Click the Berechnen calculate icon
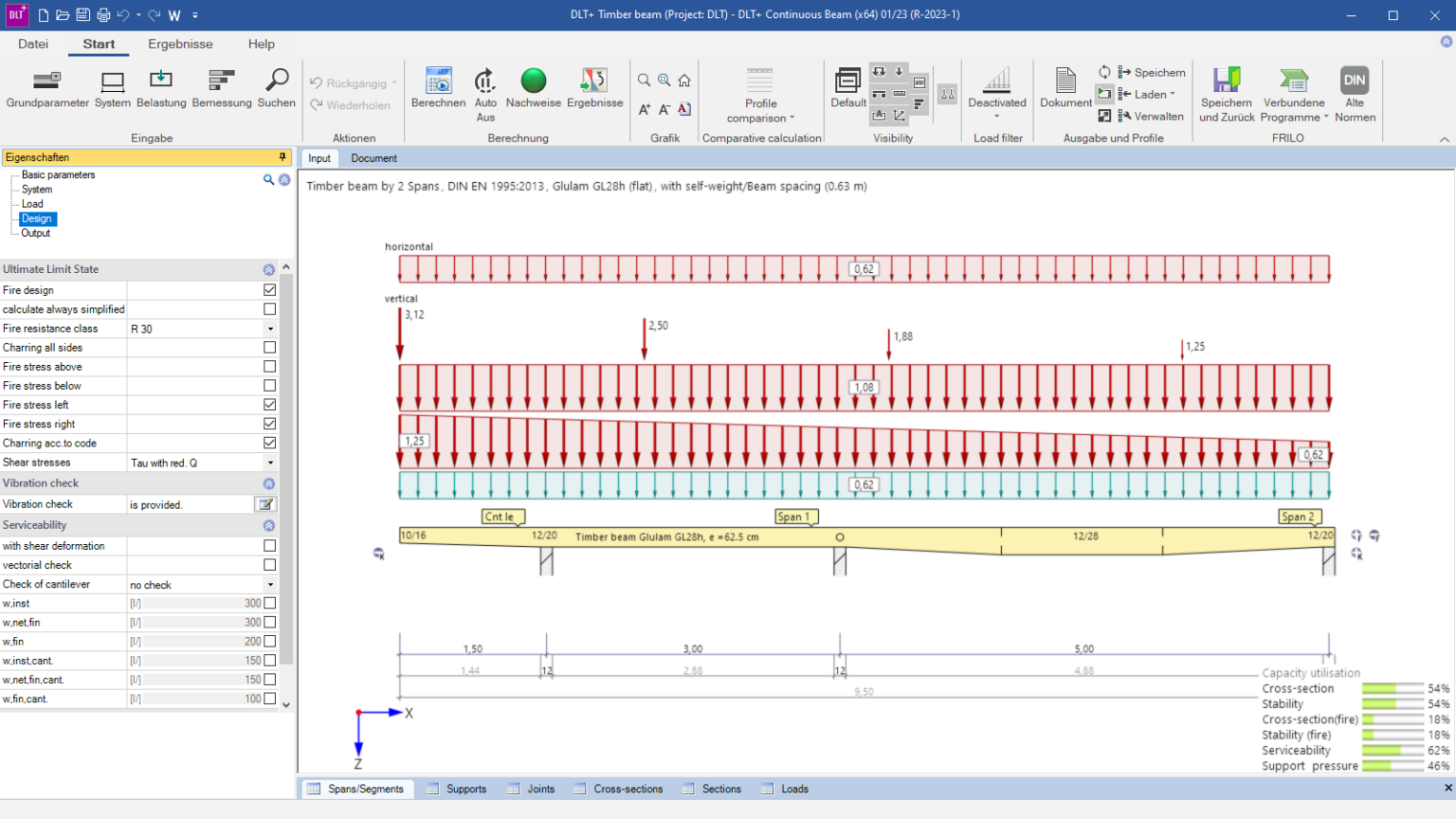This screenshot has width=1456, height=819. [x=438, y=82]
